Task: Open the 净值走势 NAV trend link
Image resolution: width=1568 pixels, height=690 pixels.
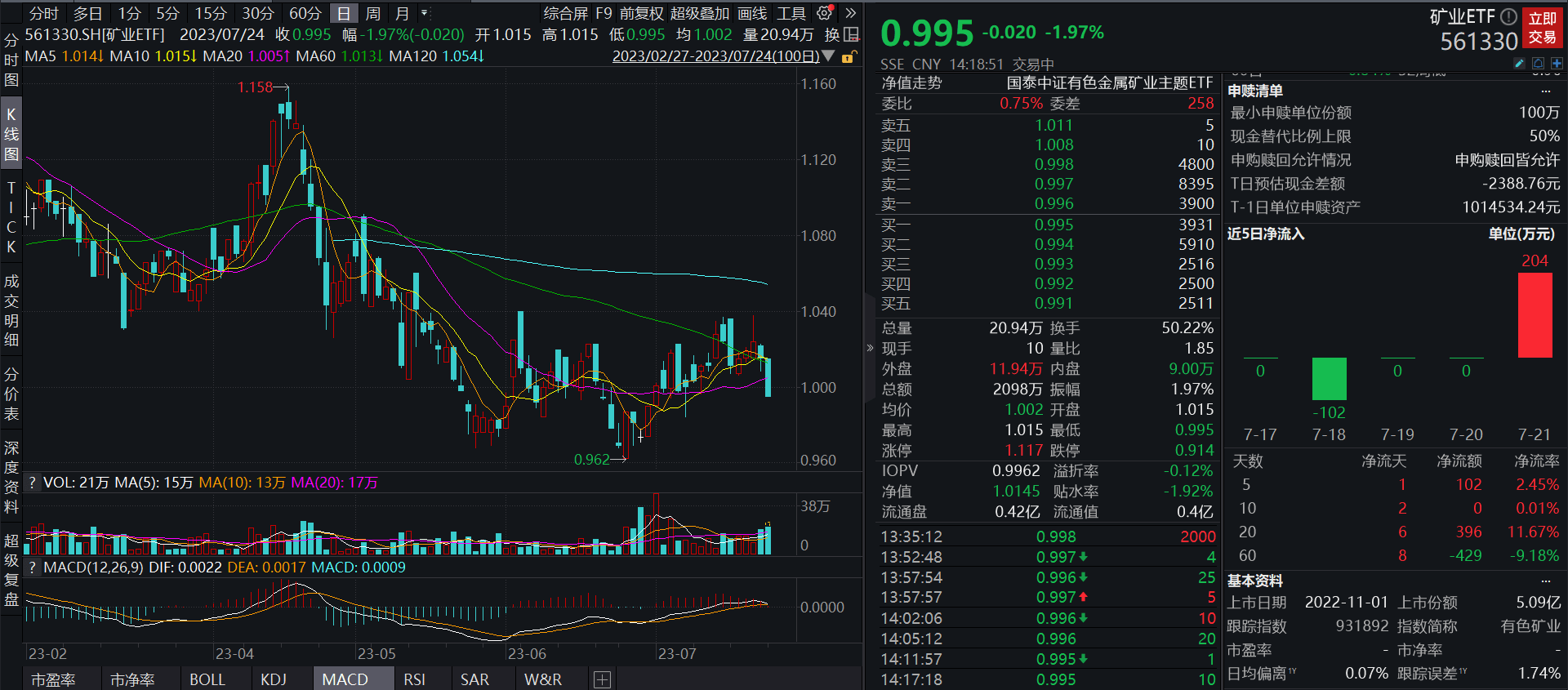Action: (x=911, y=83)
